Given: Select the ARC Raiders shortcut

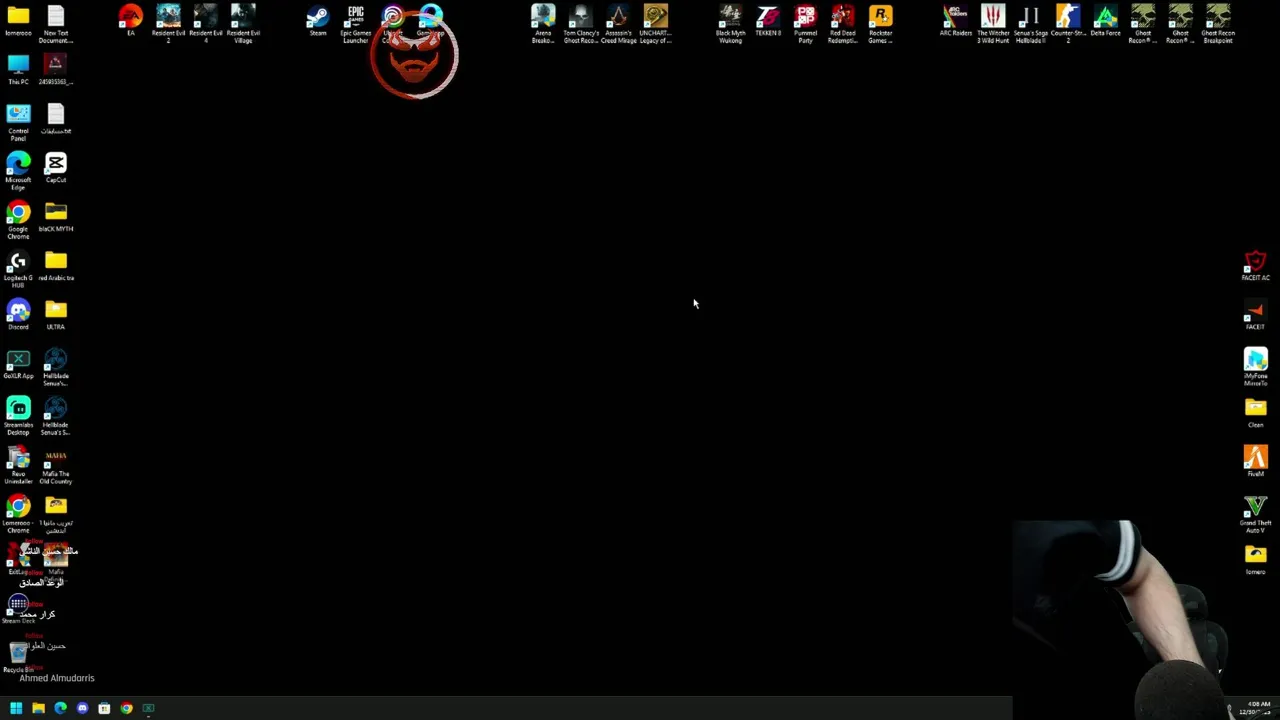Looking at the screenshot, I should click(955, 20).
